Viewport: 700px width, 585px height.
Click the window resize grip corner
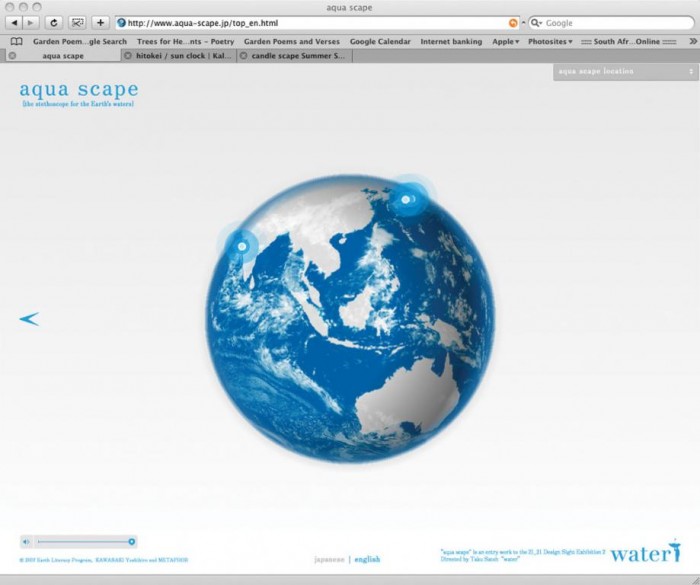click(694, 581)
